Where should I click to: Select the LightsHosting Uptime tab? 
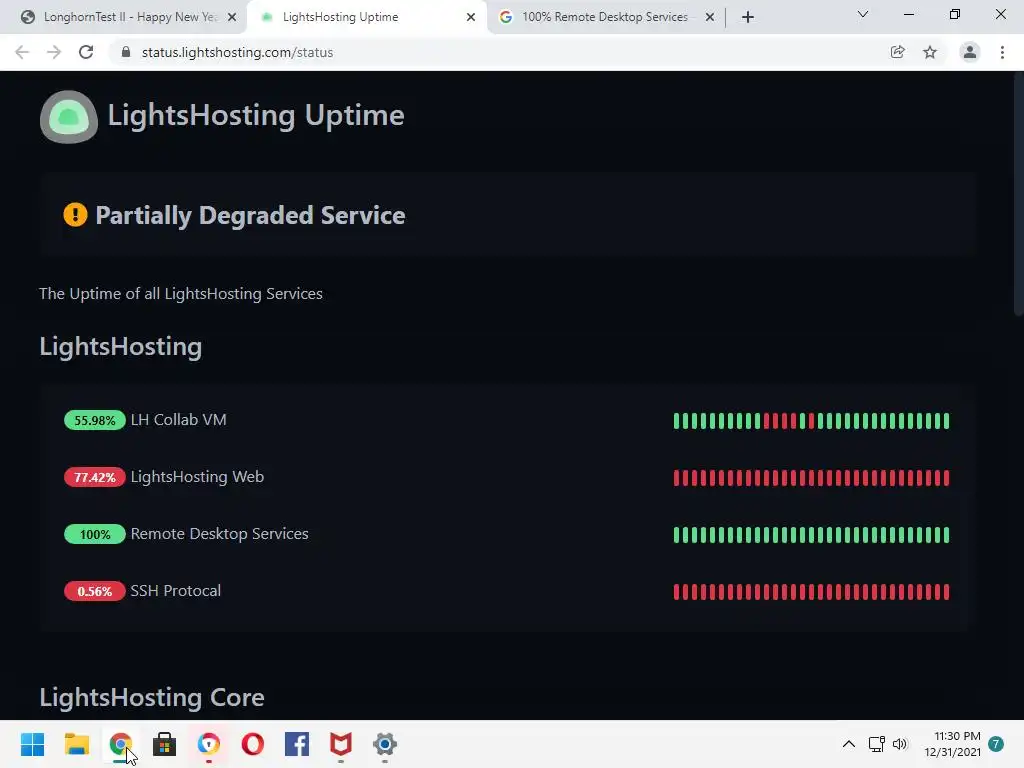click(x=366, y=17)
